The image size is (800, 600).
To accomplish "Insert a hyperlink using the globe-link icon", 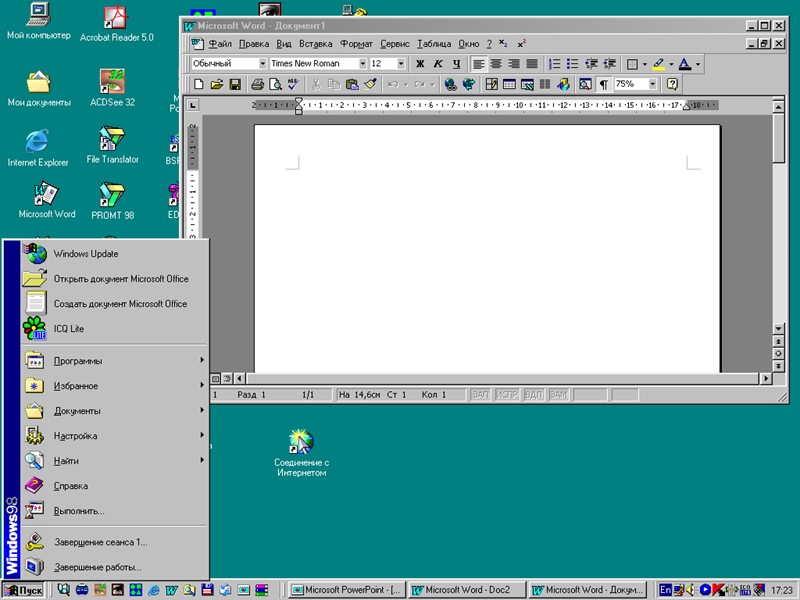I will [x=450, y=84].
